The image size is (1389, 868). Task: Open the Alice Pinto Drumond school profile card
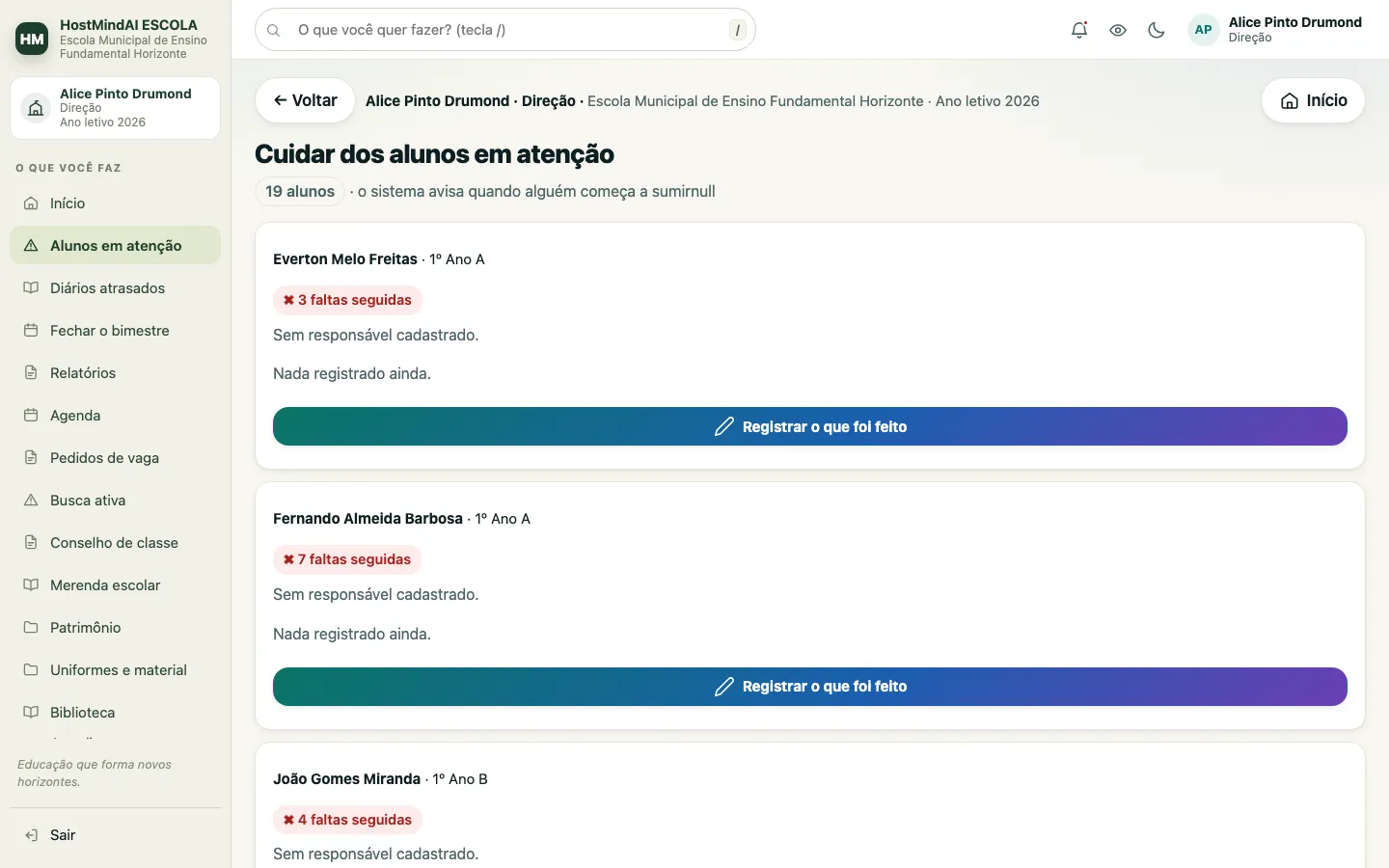tap(115, 108)
